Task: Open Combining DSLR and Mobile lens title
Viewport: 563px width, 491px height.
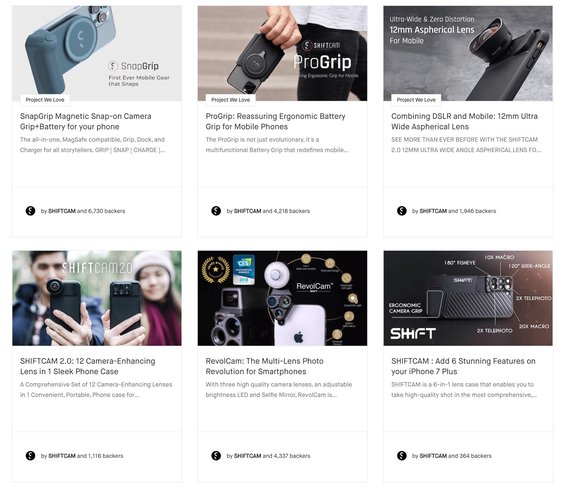Action: (x=464, y=121)
